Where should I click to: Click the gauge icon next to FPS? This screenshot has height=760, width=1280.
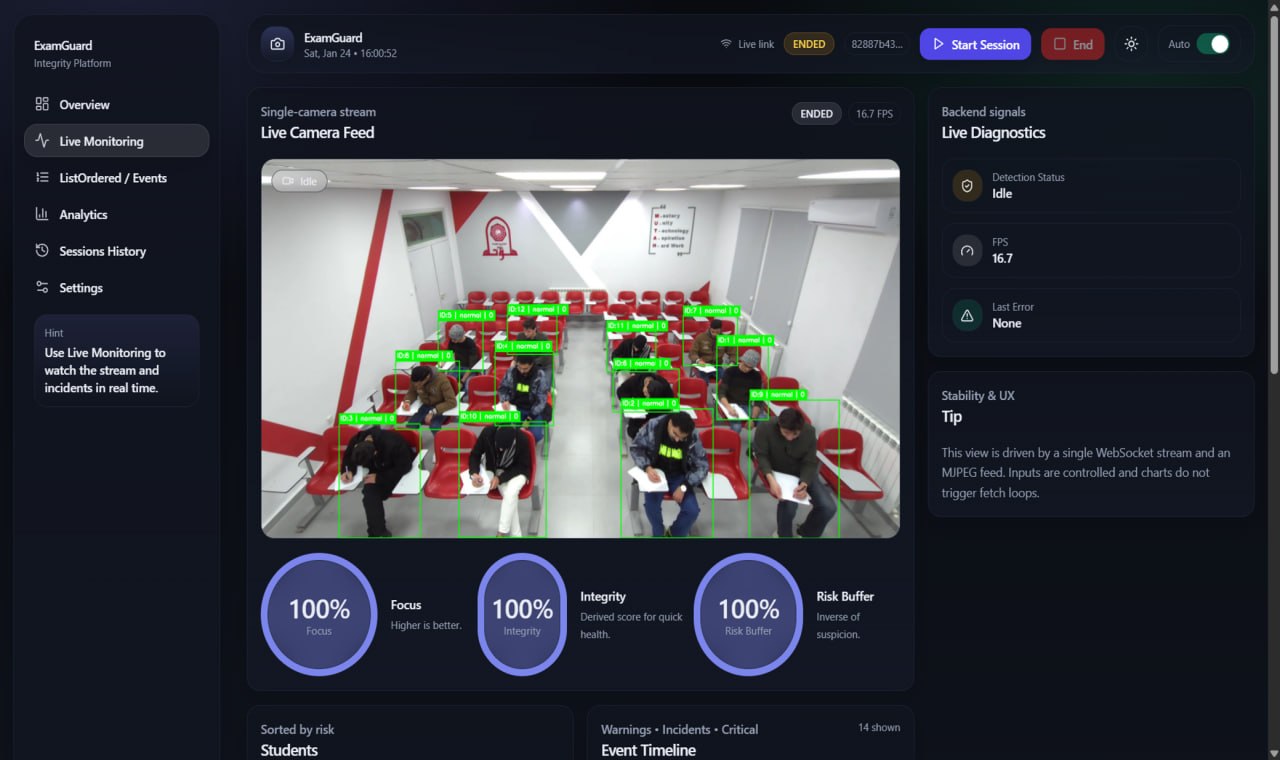coord(967,250)
